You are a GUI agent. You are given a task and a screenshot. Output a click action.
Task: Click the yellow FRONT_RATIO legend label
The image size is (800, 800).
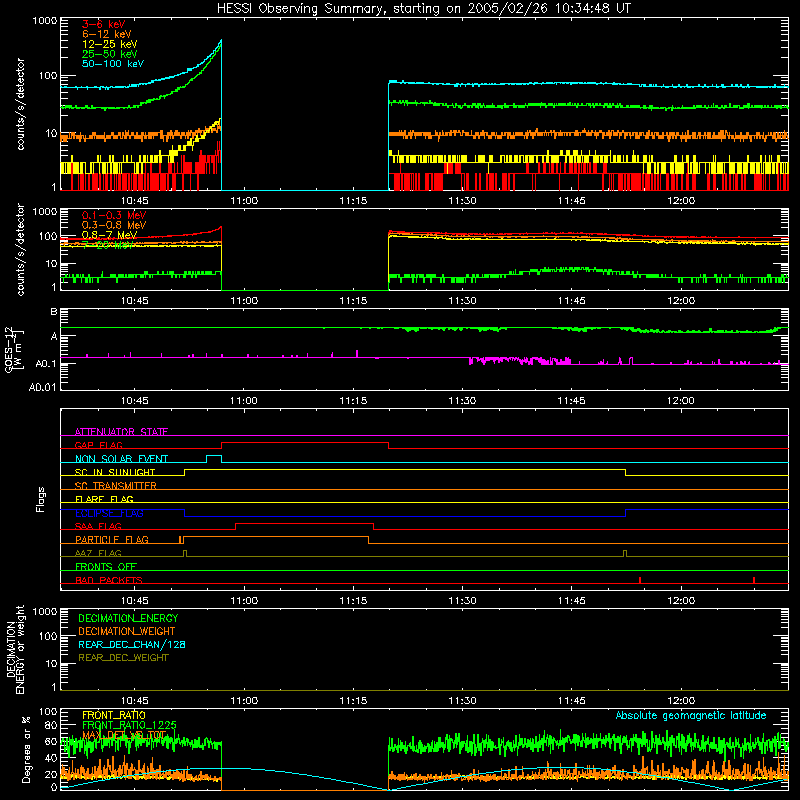coord(114,715)
